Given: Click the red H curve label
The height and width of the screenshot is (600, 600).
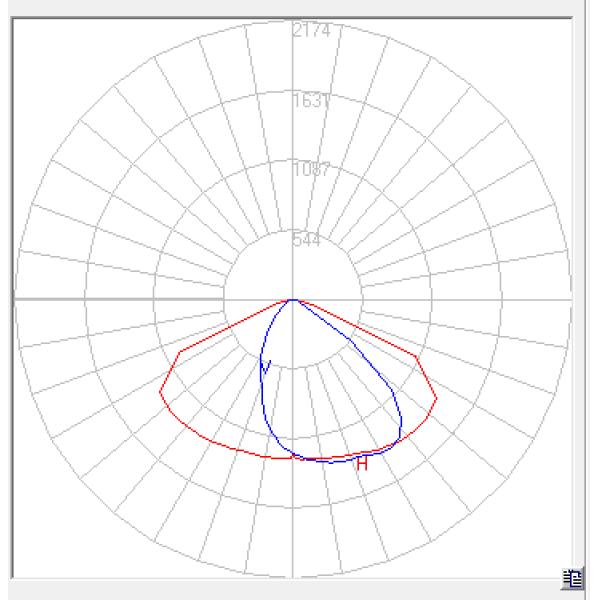Looking at the screenshot, I should 362,464.
